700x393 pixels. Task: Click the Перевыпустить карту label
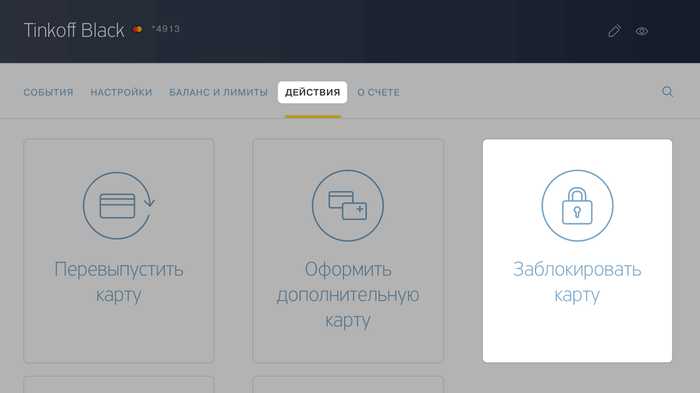[119, 282]
